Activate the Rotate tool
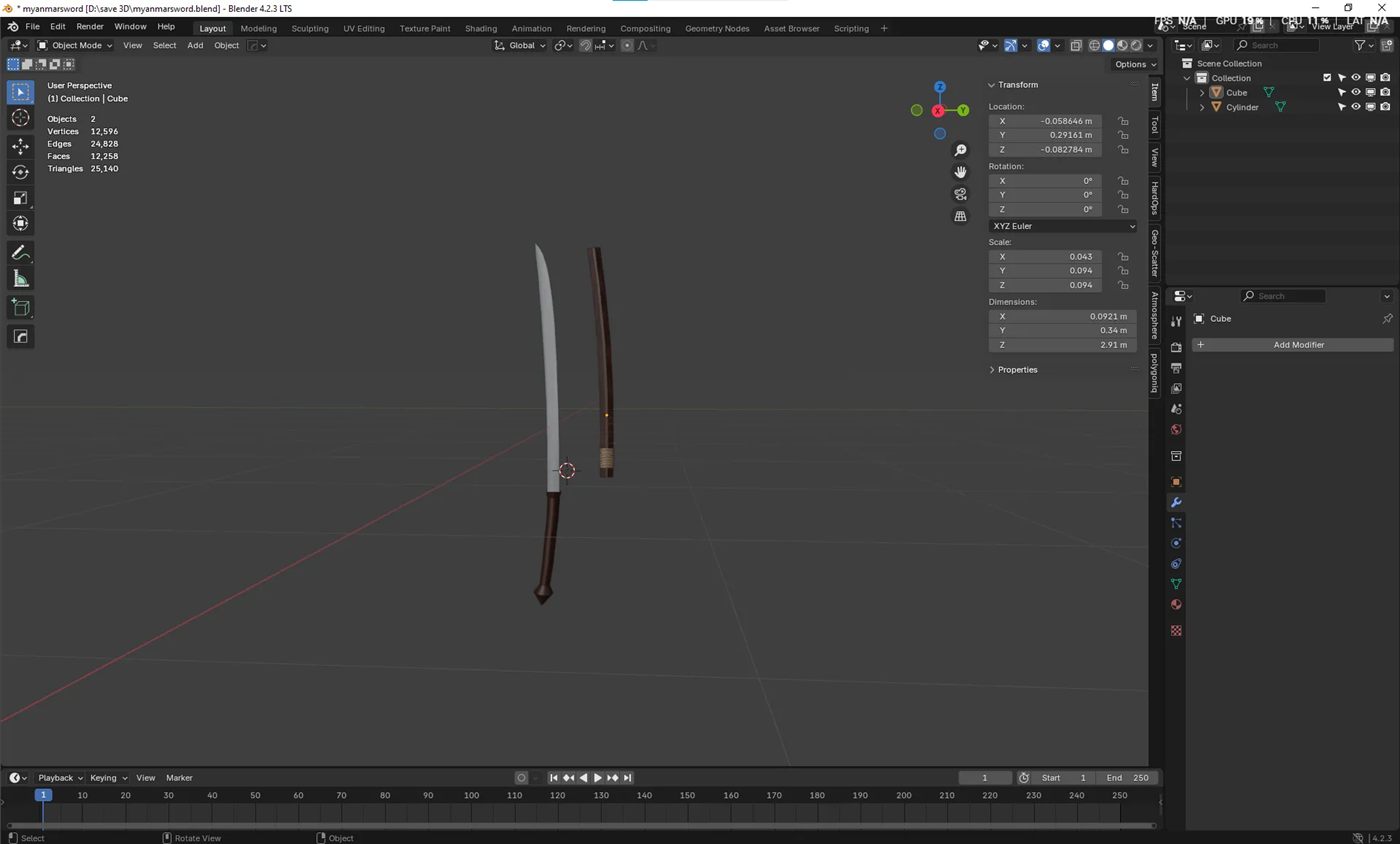Viewport: 1400px width, 844px height. click(x=20, y=172)
